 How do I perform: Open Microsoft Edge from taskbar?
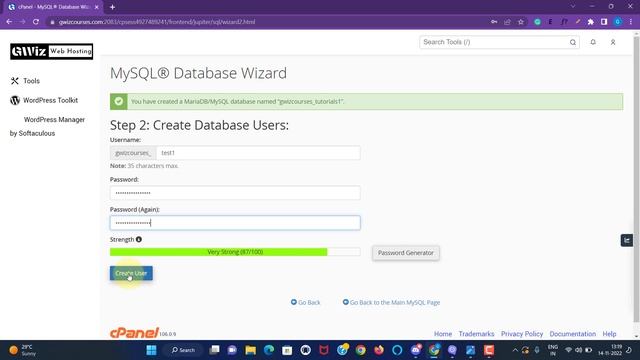[x=269, y=350]
